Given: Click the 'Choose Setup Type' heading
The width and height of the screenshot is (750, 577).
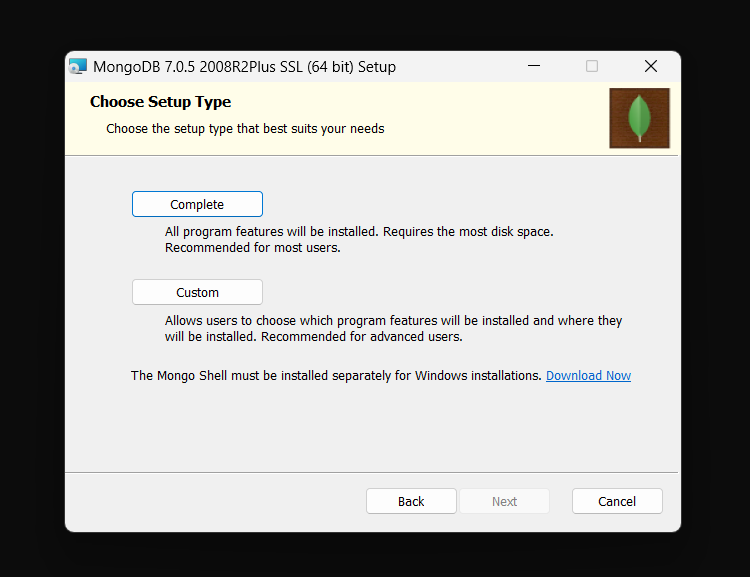Looking at the screenshot, I should pos(160,101).
